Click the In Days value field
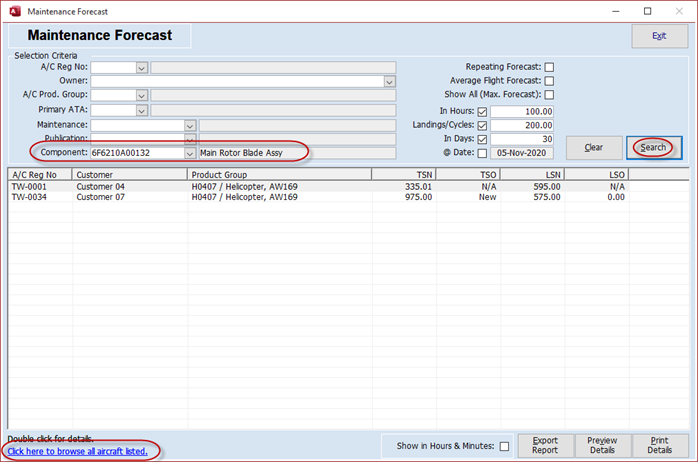Screen dimensions: 698x462 (522, 139)
